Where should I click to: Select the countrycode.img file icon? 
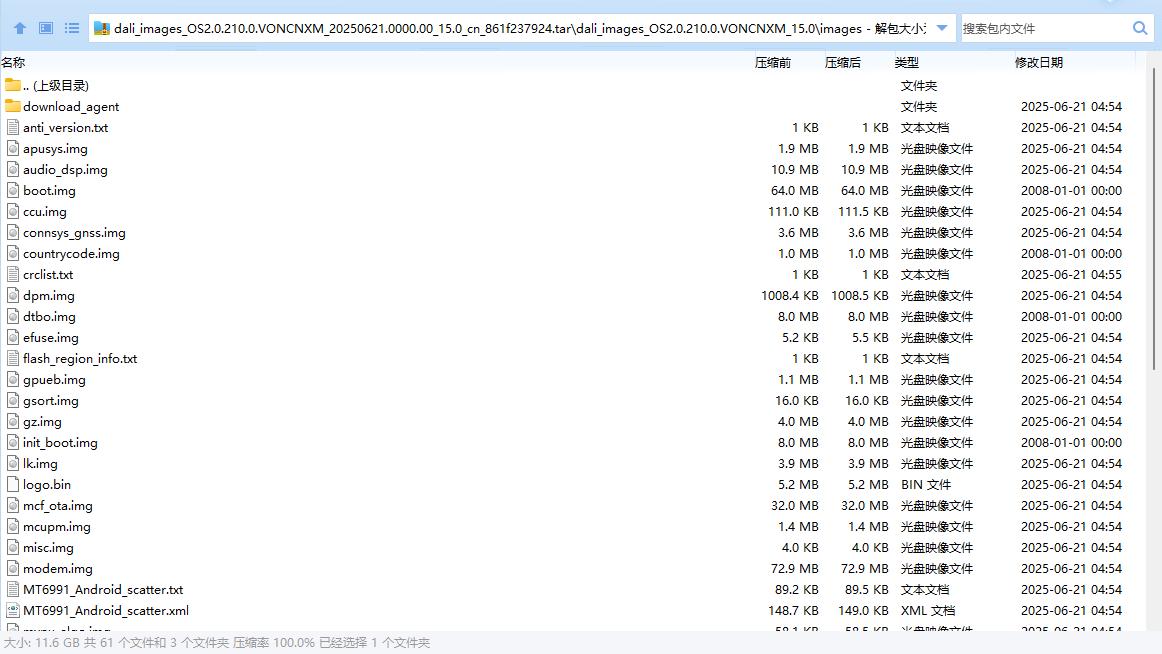tap(13, 253)
